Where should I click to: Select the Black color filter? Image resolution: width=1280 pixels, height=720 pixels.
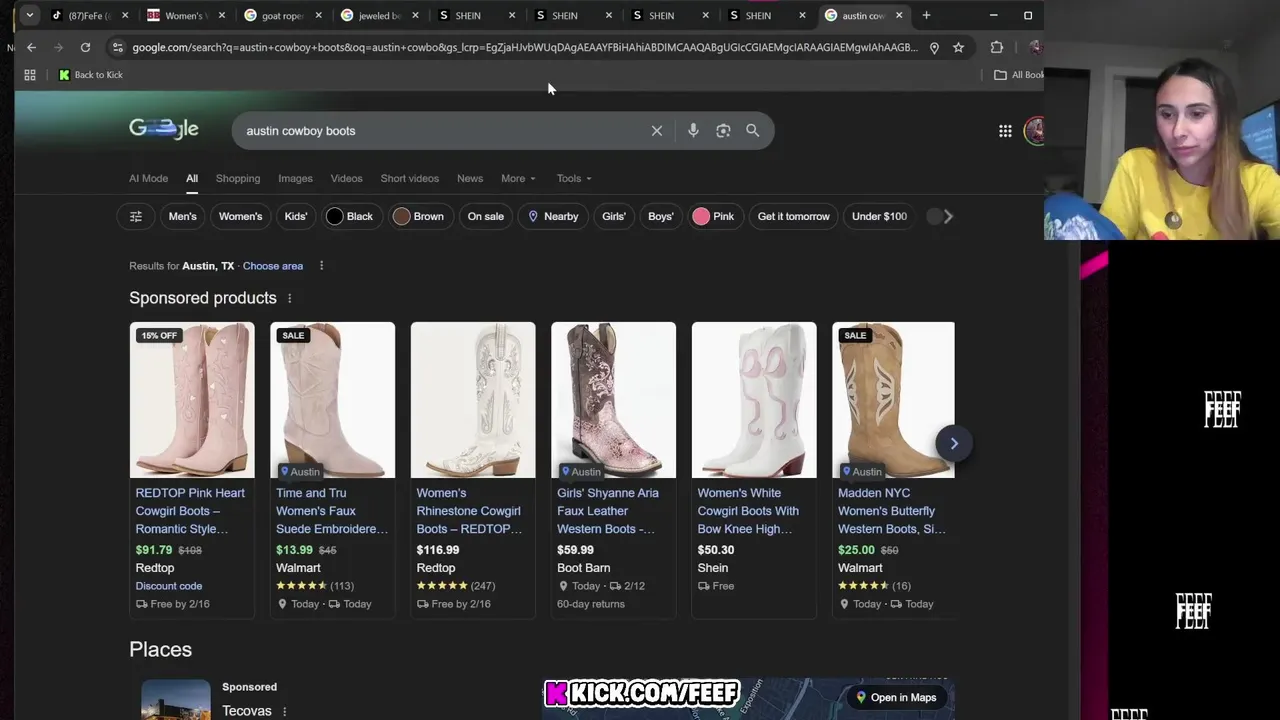pyautogui.click(x=350, y=216)
